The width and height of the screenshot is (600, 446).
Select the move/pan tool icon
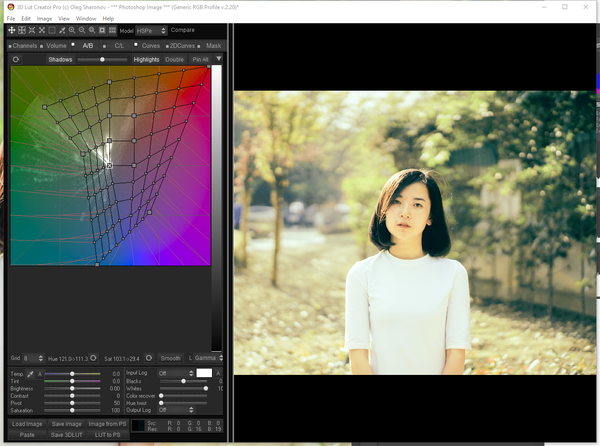[12, 30]
